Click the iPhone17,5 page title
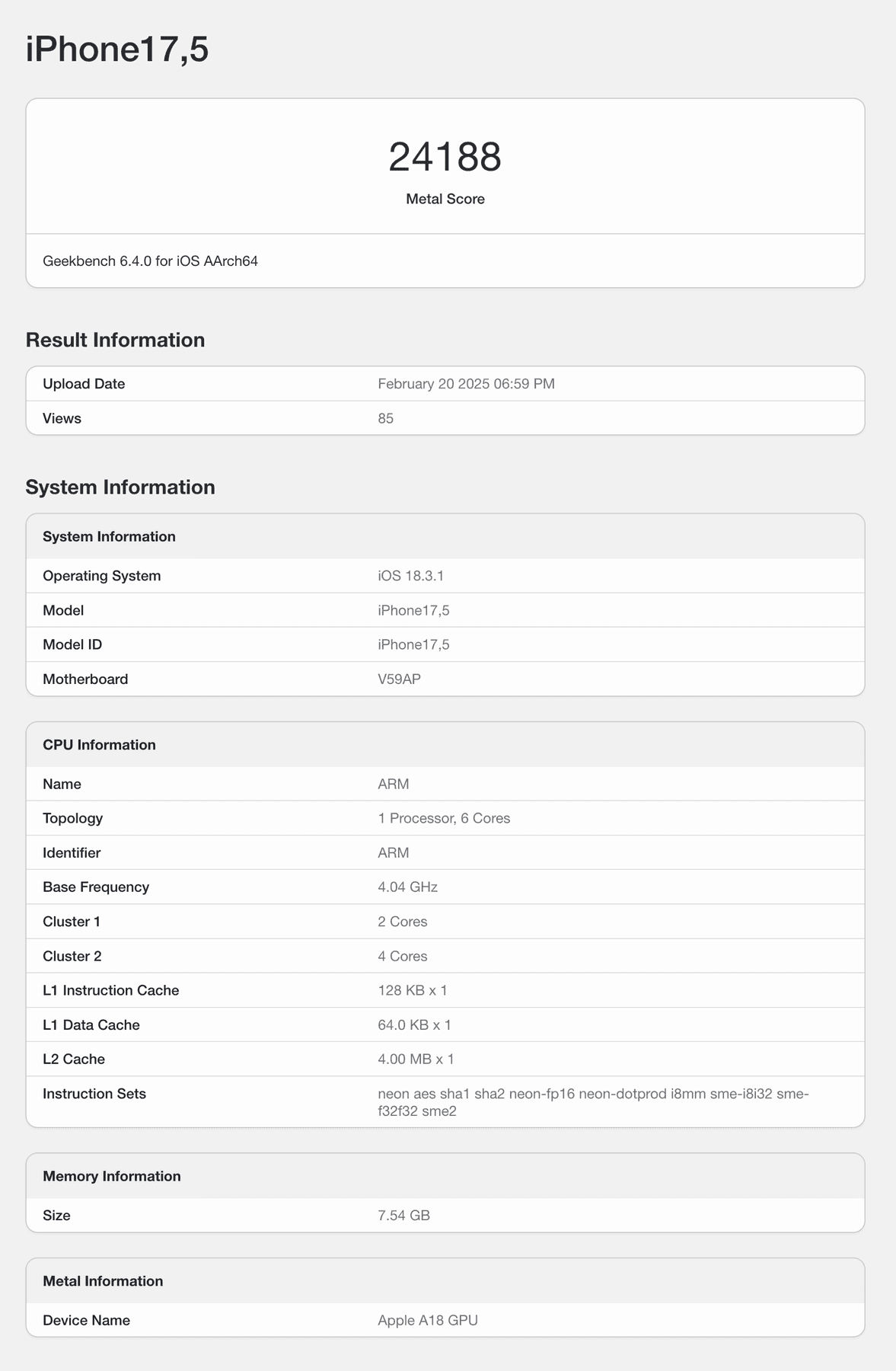 (117, 50)
